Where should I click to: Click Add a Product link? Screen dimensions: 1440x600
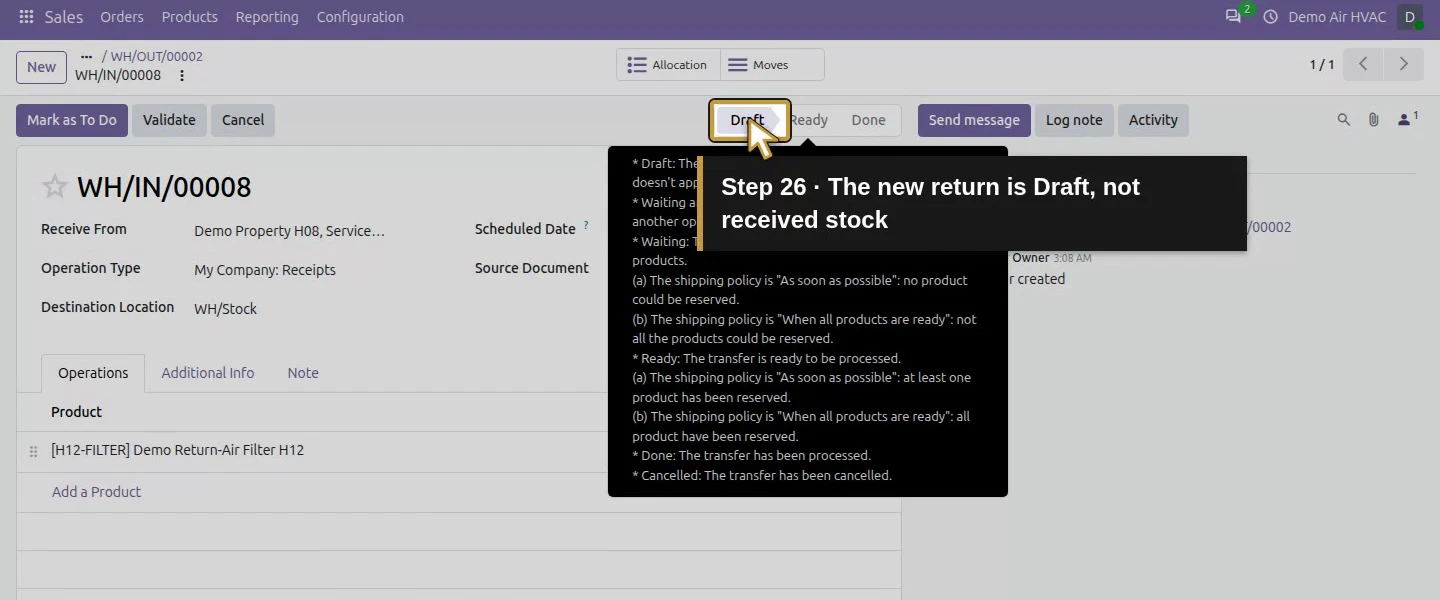(96, 492)
